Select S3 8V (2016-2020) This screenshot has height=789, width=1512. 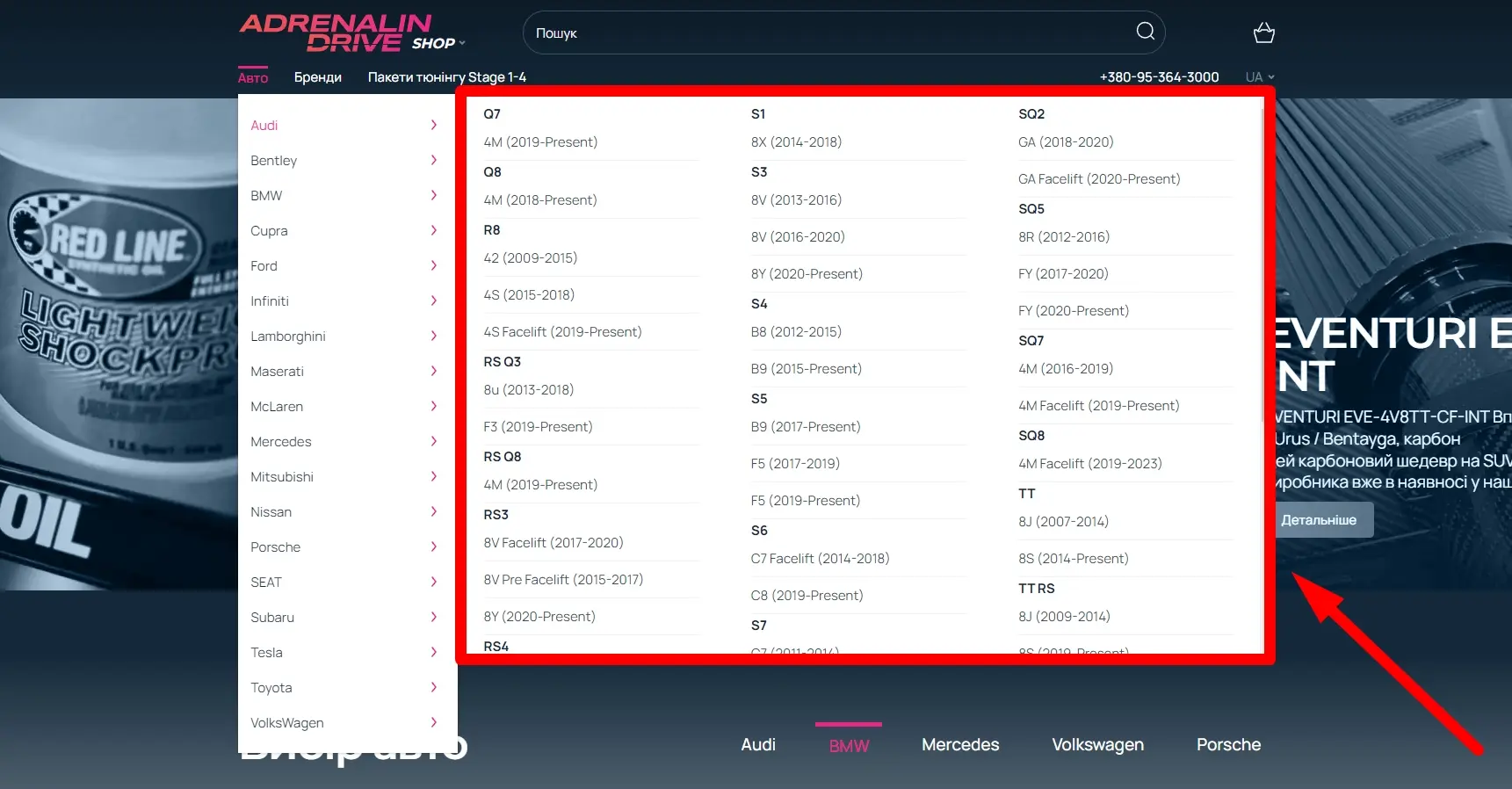click(798, 236)
